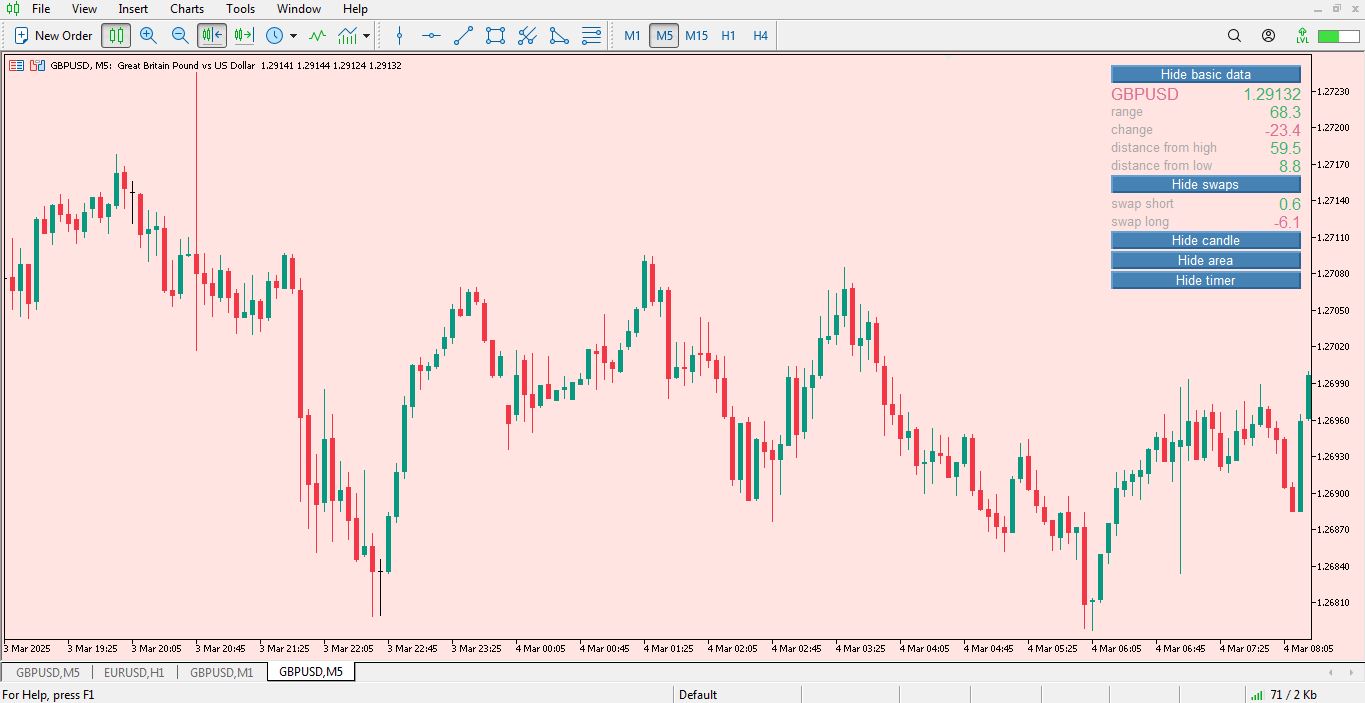Expand the timeframe clock dropdown arrow
The height and width of the screenshot is (703, 1365).
[x=293, y=36]
